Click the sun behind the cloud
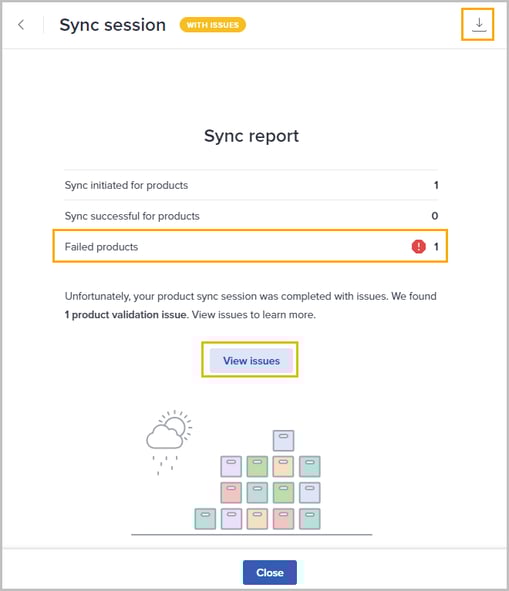 click(178, 424)
